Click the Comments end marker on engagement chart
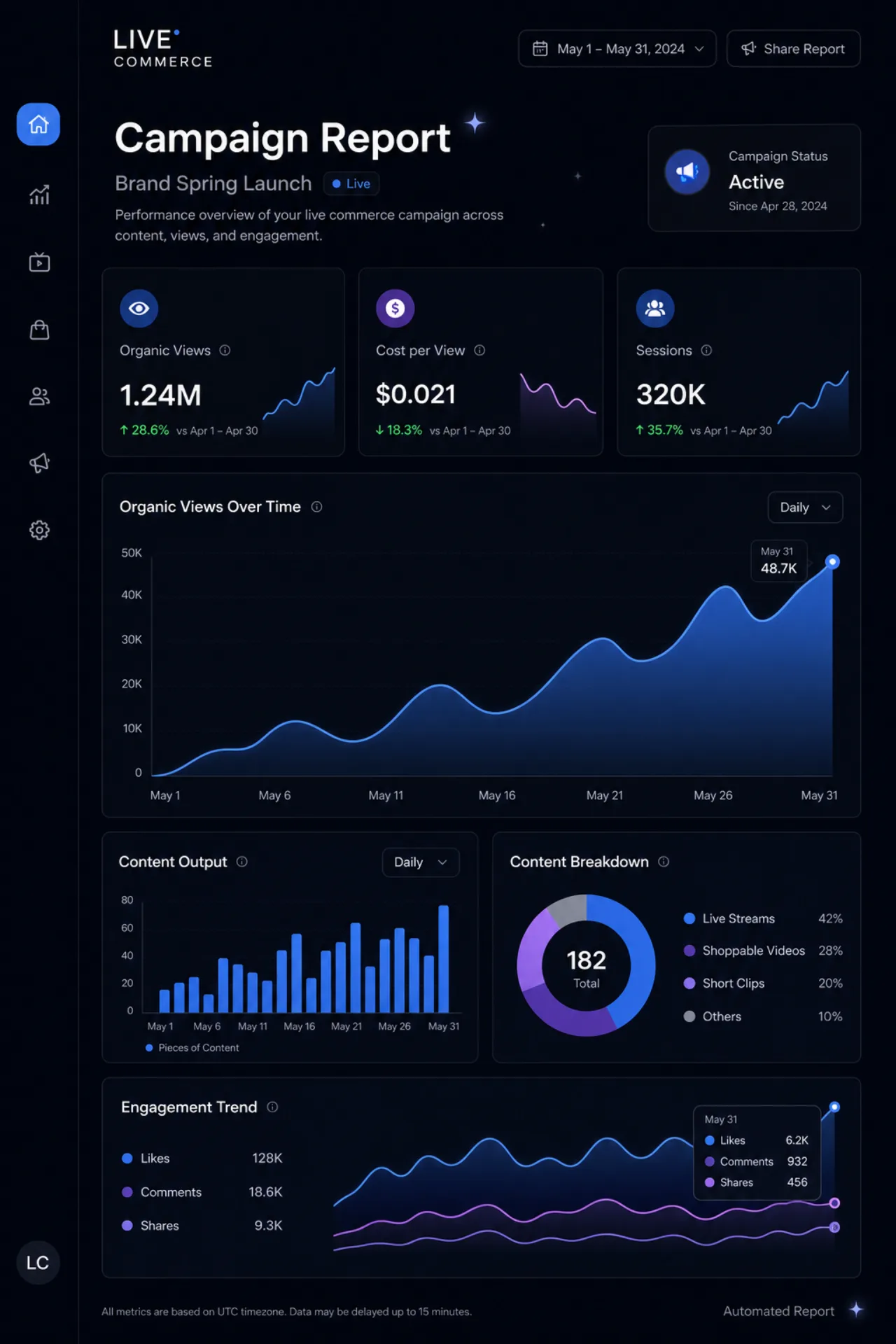Viewport: 896px width, 1344px height. tap(834, 1203)
